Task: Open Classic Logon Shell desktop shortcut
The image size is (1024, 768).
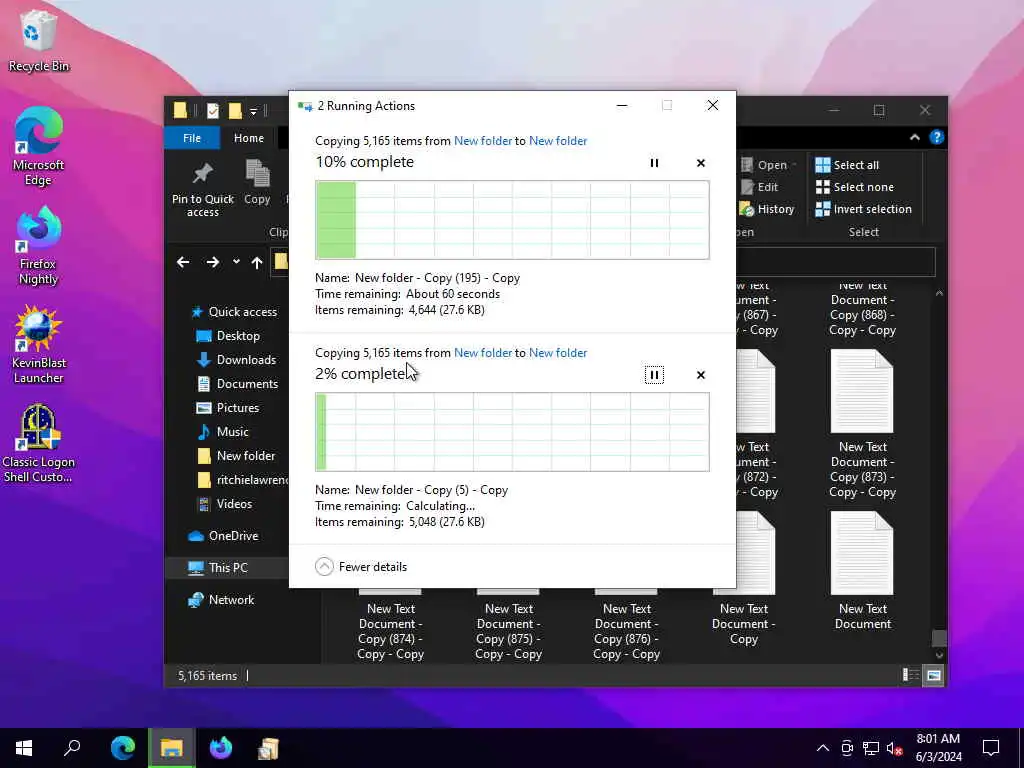Action: (x=39, y=444)
